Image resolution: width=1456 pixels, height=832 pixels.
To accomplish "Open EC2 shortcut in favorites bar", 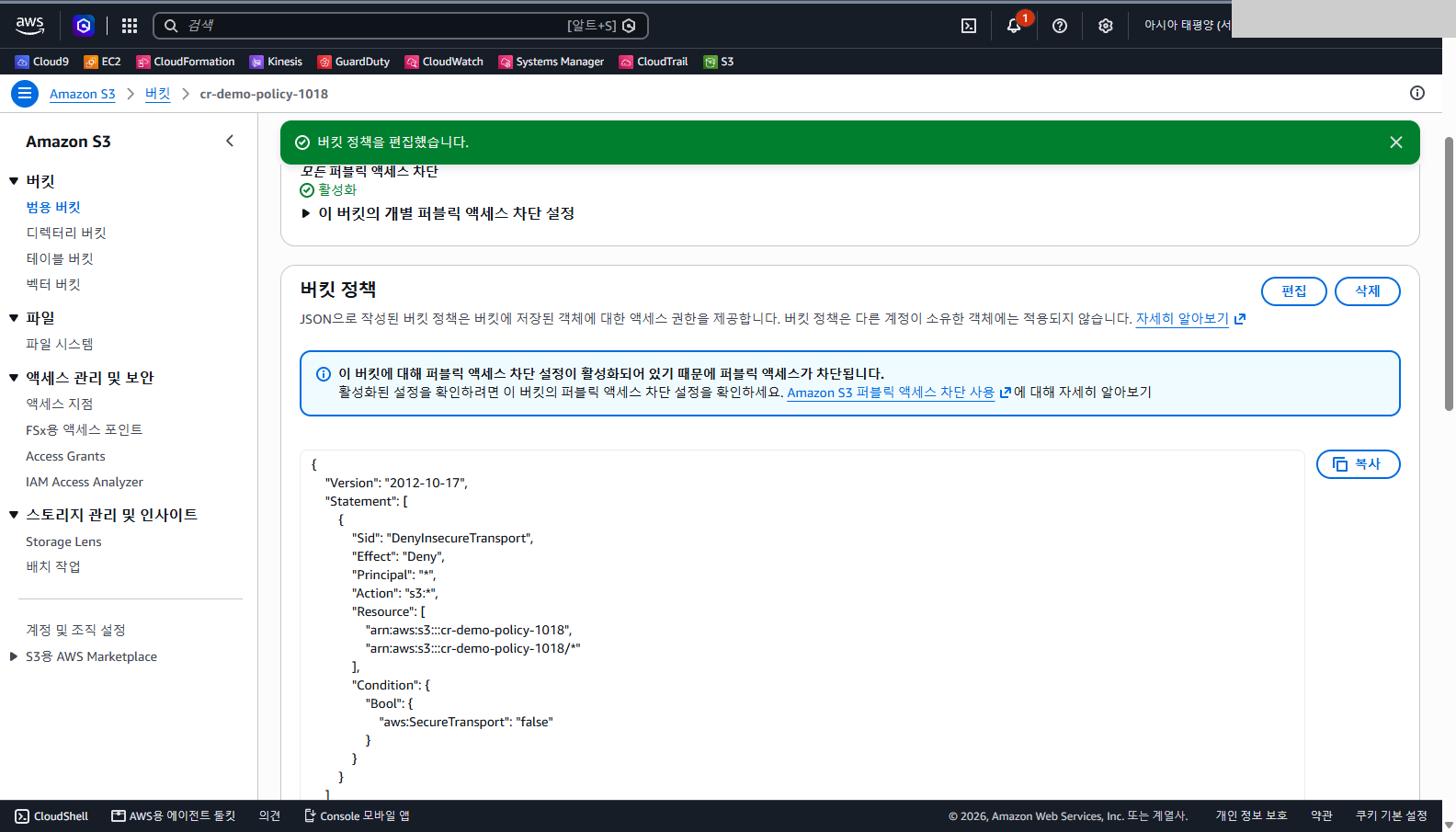I will pyautogui.click(x=102, y=62).
